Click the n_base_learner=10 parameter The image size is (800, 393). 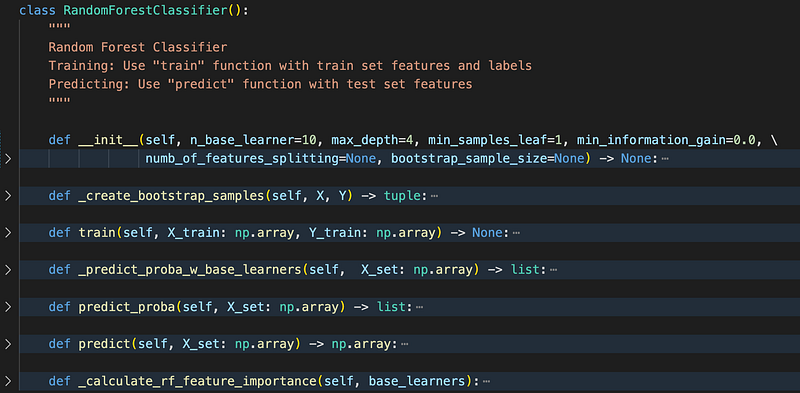click(x=254, y=140)
